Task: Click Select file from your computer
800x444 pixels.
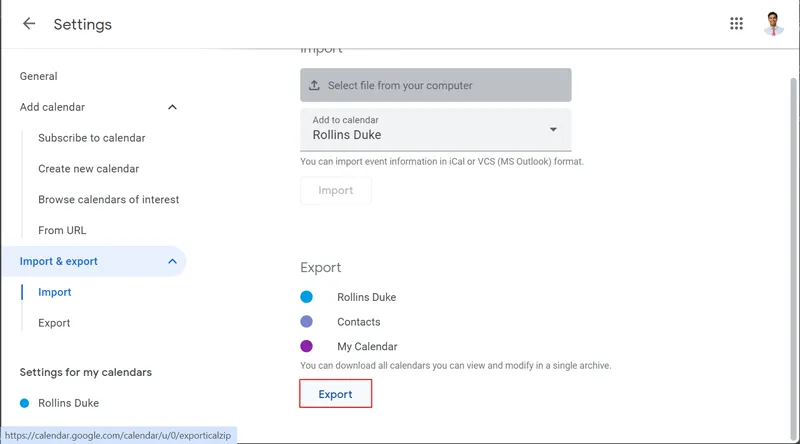Action: click(436, 85)
